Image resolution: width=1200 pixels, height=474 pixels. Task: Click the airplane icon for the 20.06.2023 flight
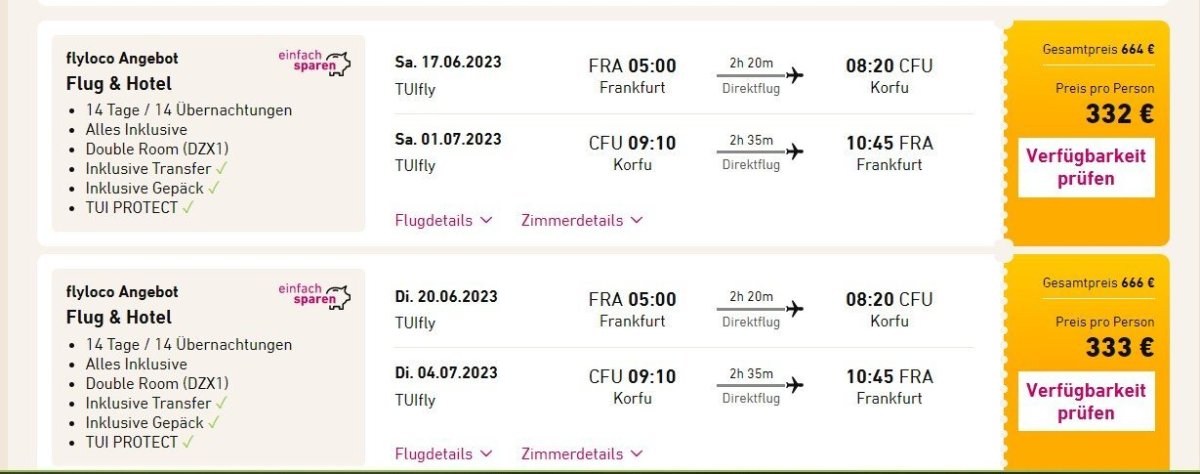point(795,309)
